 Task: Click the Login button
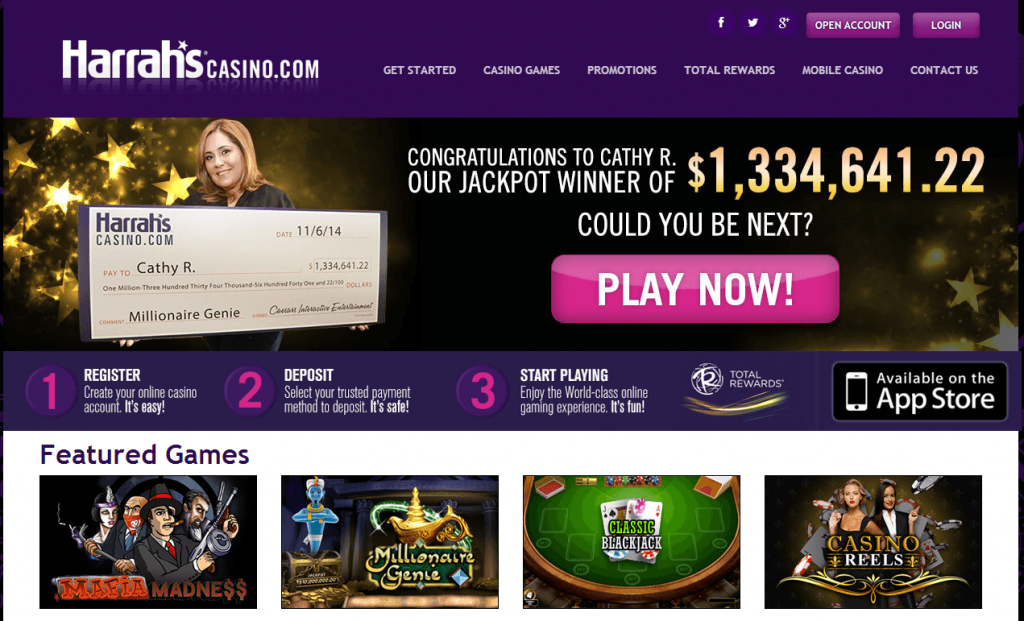pyautogui.click(x=946, y=25)
